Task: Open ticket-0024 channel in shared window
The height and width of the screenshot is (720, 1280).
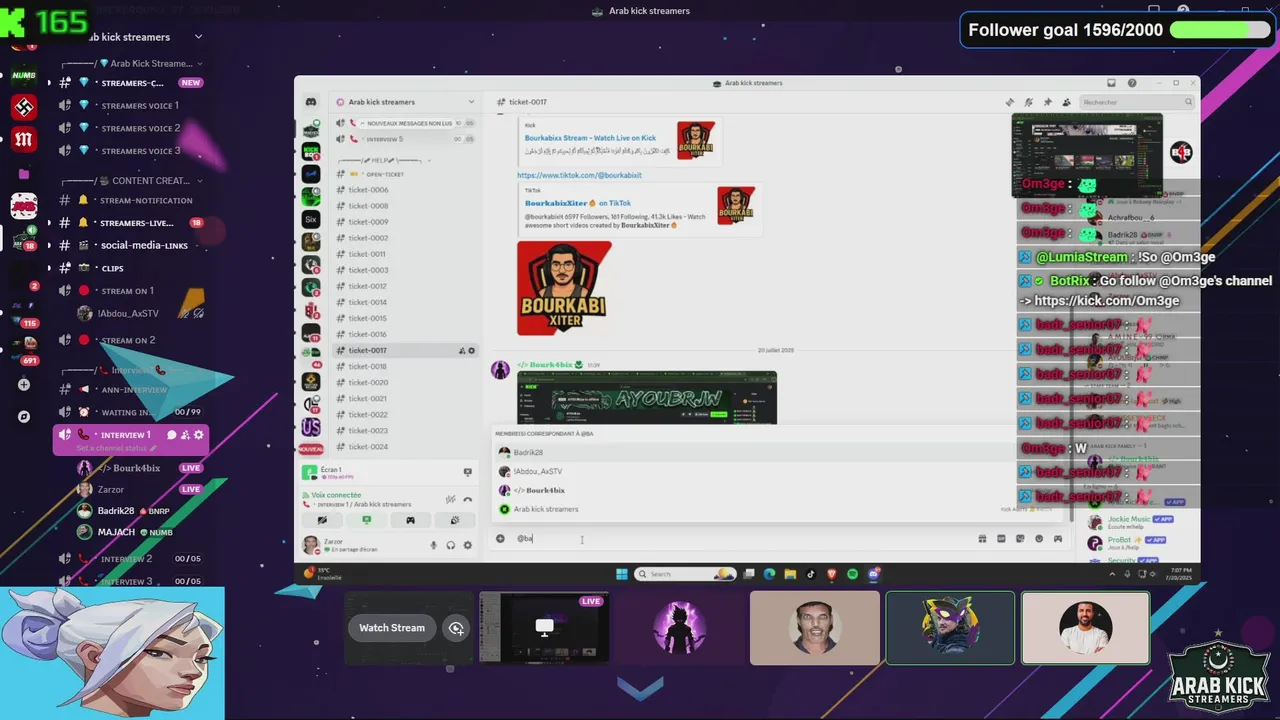Action: tap(368, 447)
